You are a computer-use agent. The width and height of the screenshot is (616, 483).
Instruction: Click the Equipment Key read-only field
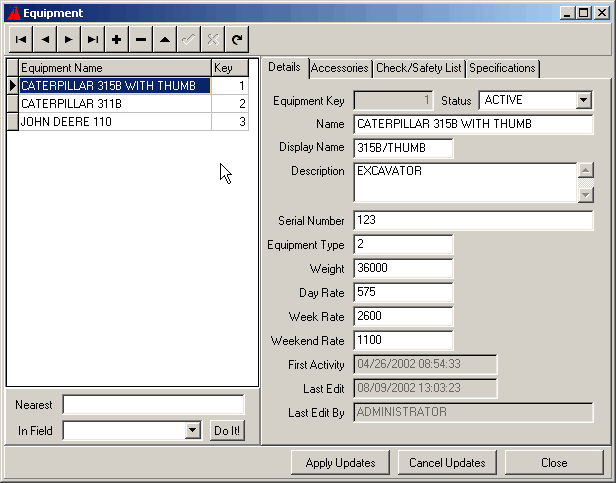pos(393,100)
